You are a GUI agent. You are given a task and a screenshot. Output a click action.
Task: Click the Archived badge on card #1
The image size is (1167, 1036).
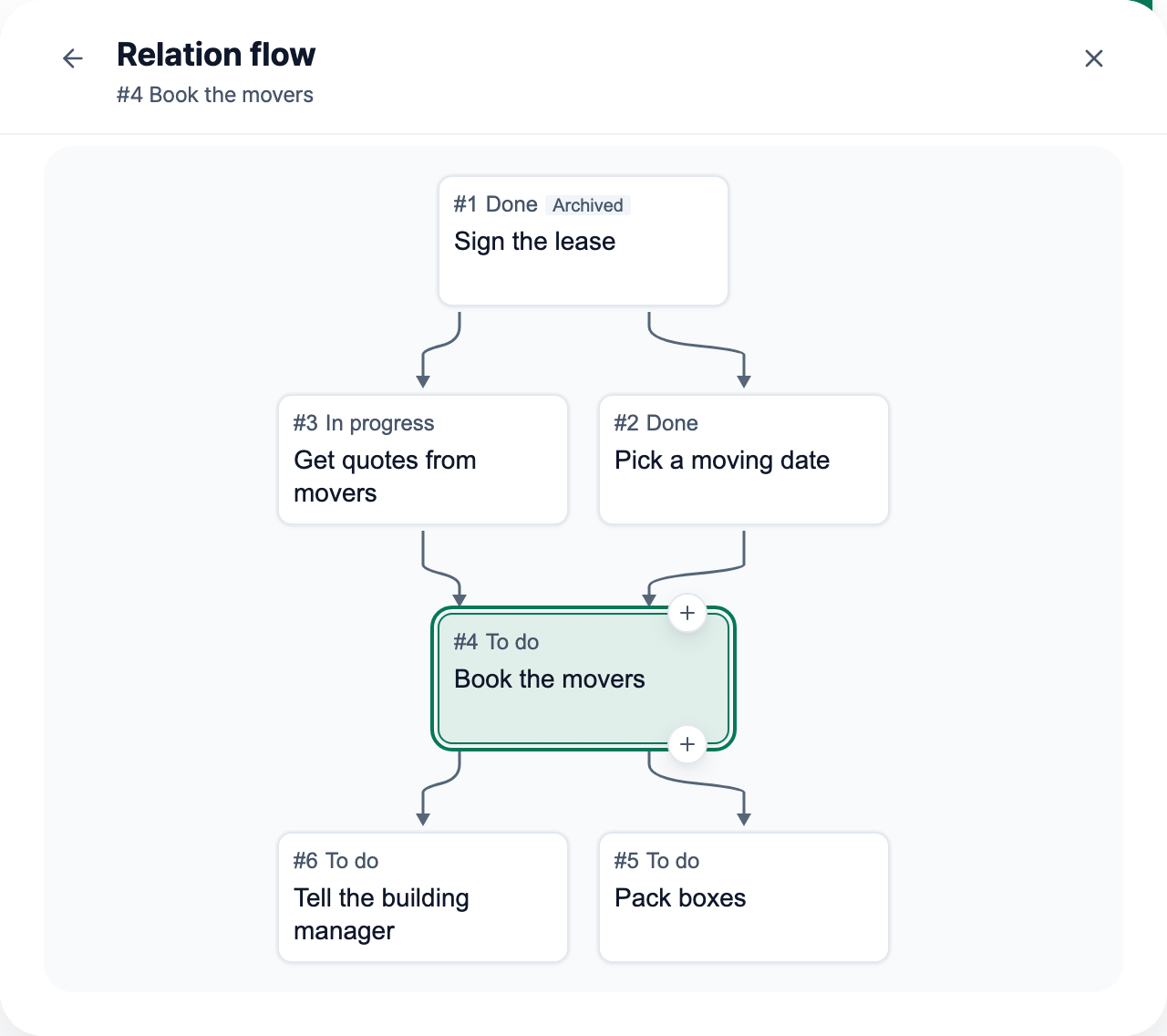[588, 205]
